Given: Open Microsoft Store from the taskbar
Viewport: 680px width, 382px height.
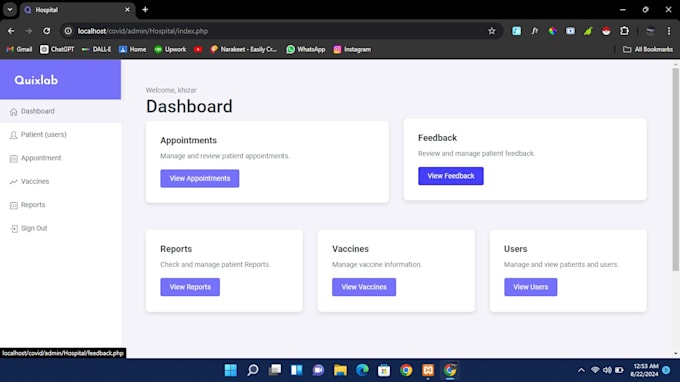Looking at the screenshot, I should coord(384,370).
